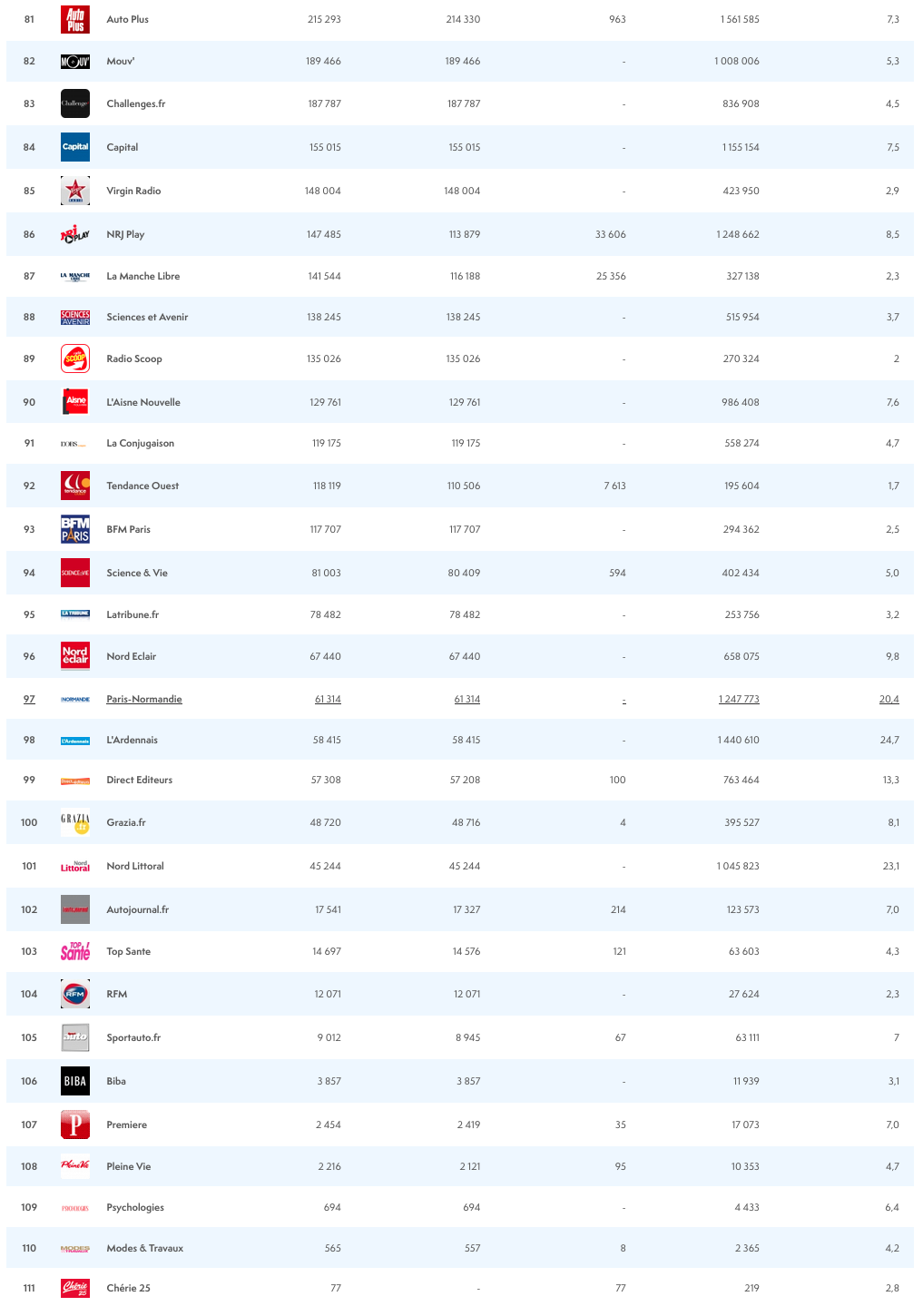This screenshot has width=923, height=1316.
Task: Click the Tendance Ouest logo icon
Action: [75, 486]
